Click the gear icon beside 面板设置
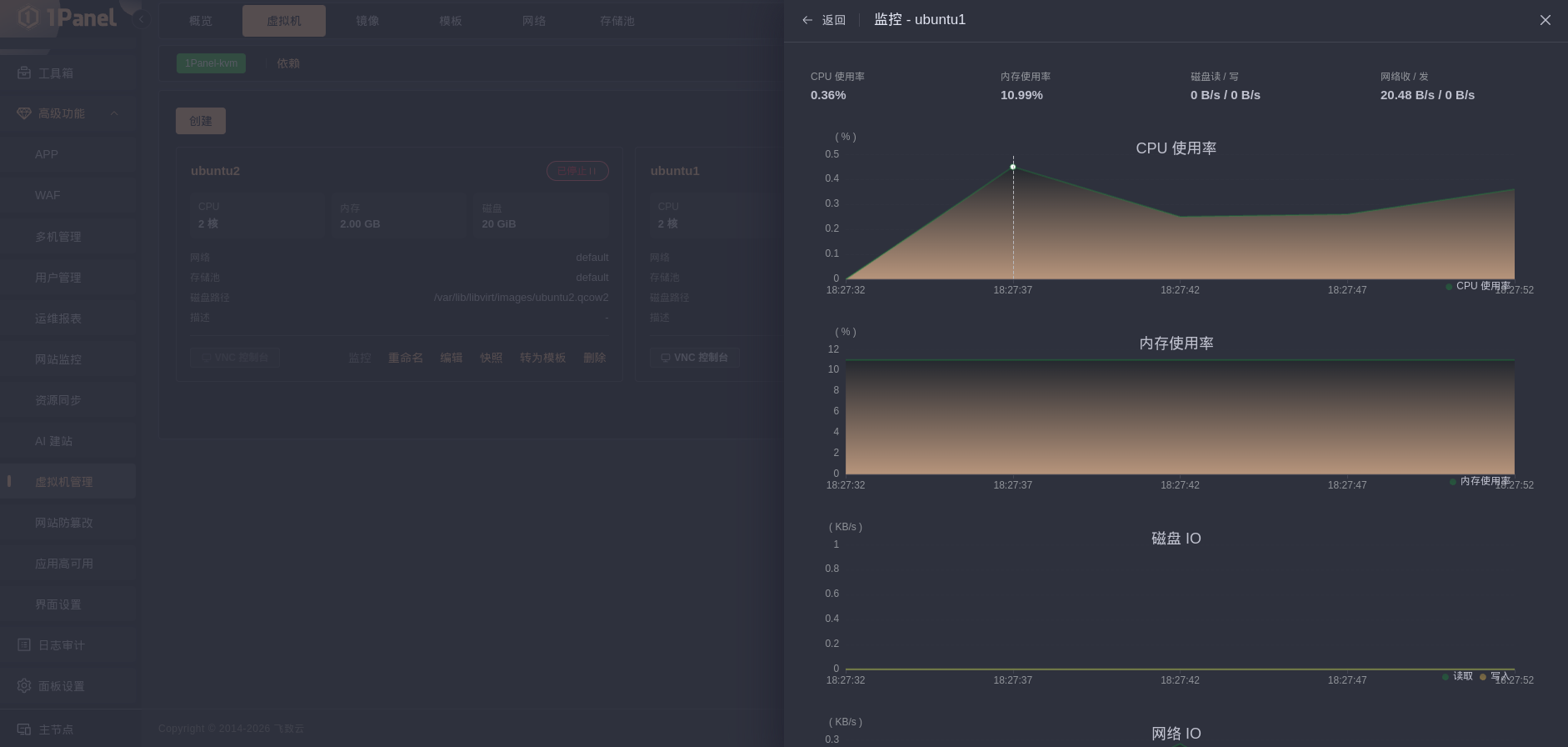Viewport: 1568px width, 747px height. point(24,686)
